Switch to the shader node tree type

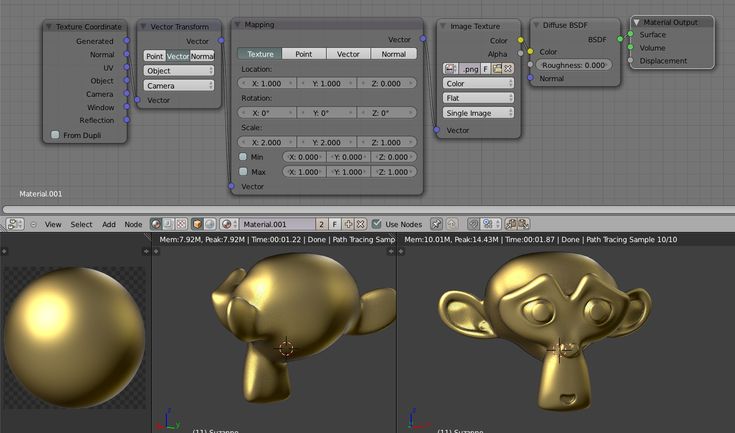click(x=156, y=224)
